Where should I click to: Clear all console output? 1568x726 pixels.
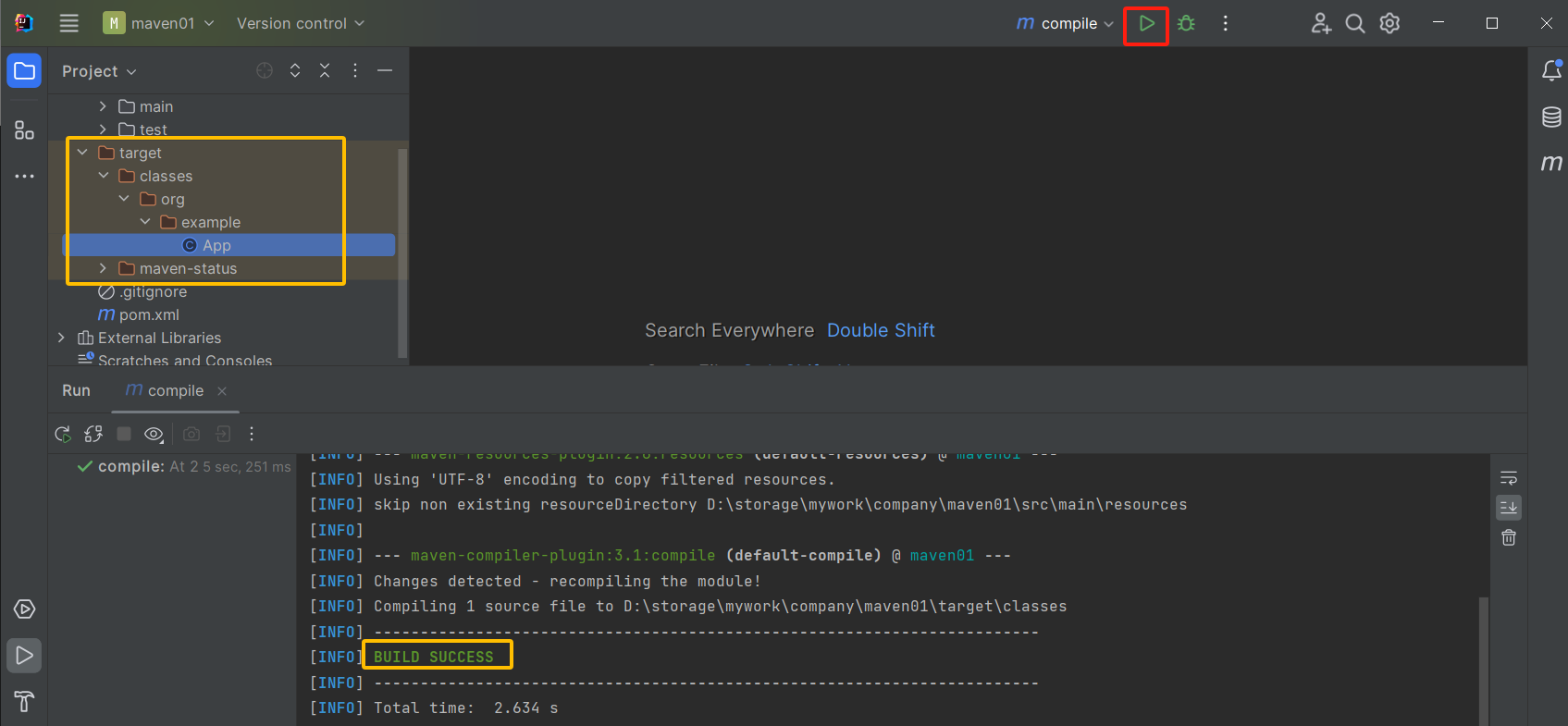tap(1509, 537)
